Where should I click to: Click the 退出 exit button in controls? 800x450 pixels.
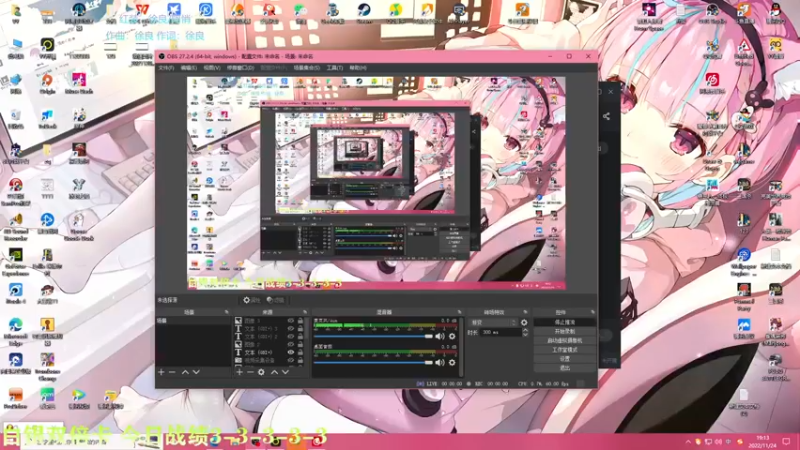[564, 368]
